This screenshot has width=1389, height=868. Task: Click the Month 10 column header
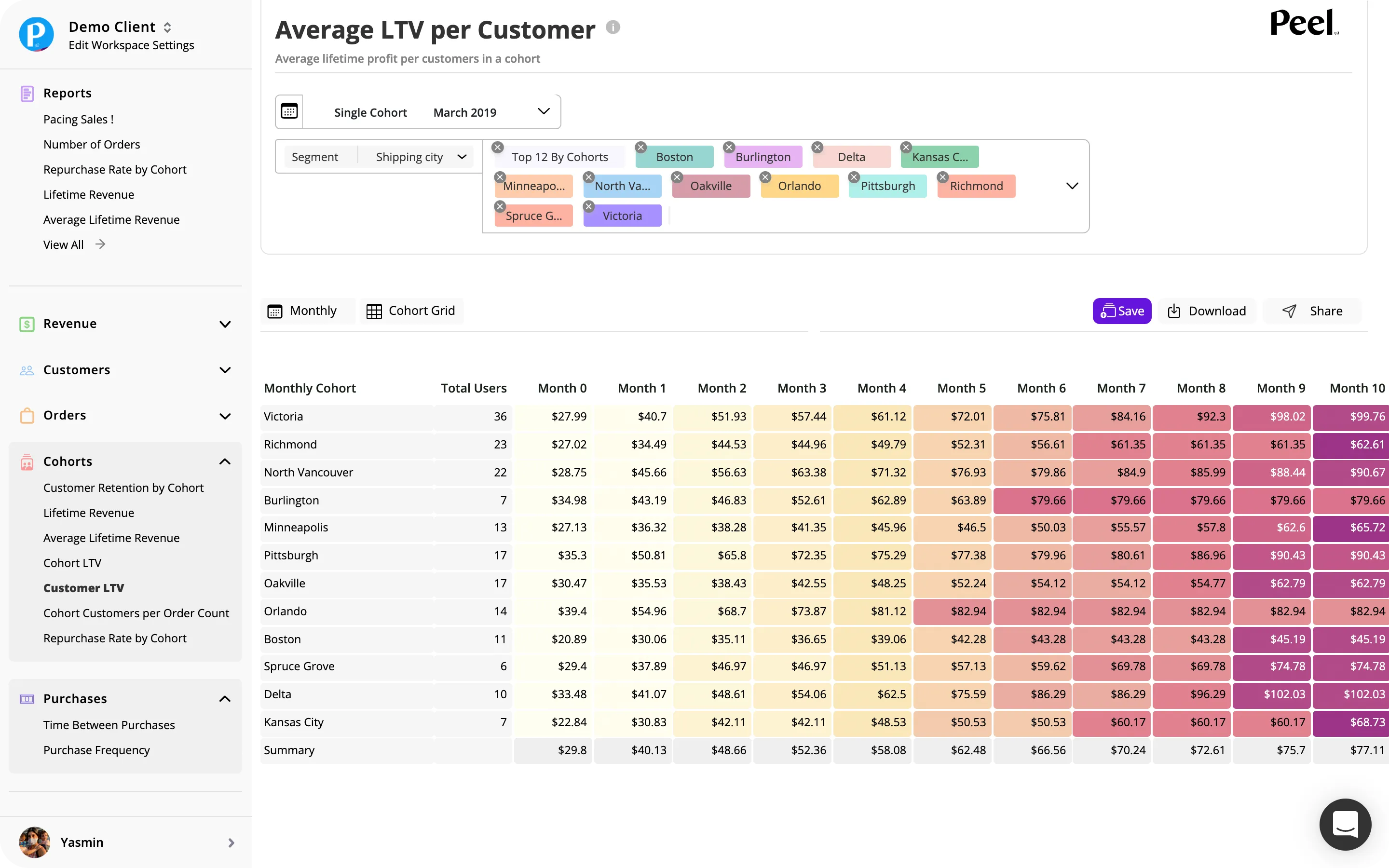coord(1357,388)
